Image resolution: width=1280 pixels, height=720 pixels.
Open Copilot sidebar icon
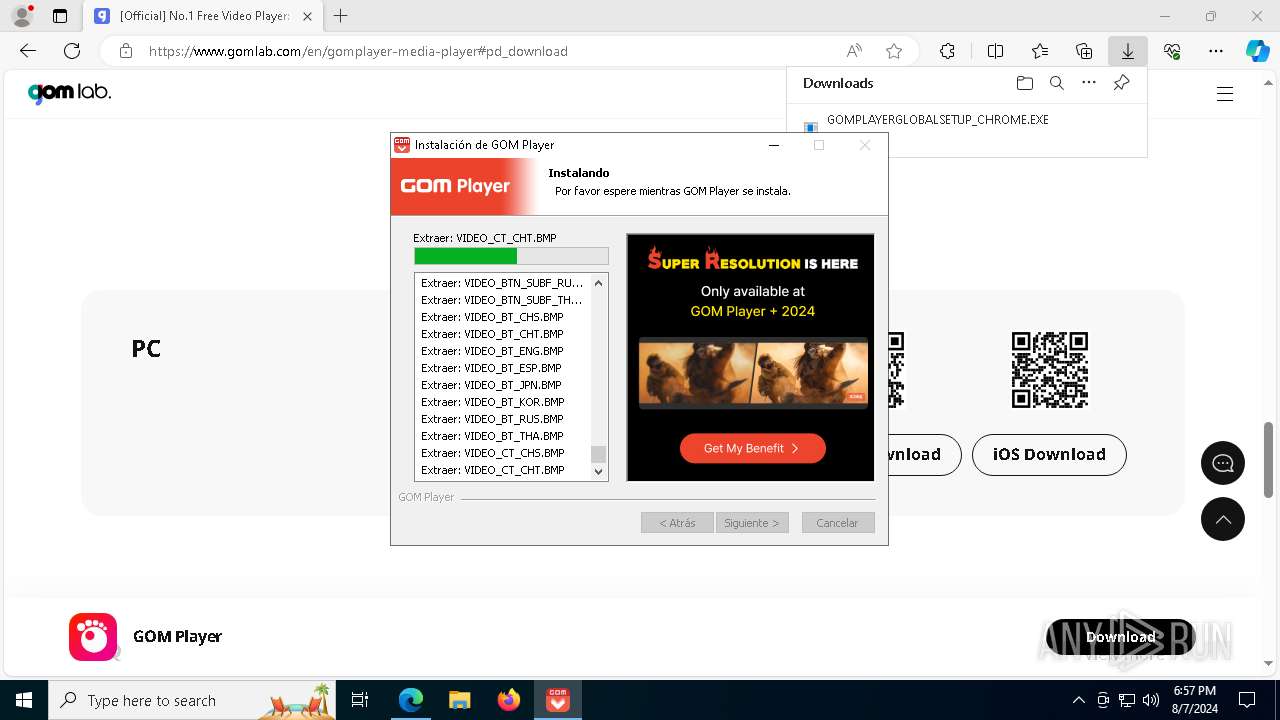pos(1257,51)
